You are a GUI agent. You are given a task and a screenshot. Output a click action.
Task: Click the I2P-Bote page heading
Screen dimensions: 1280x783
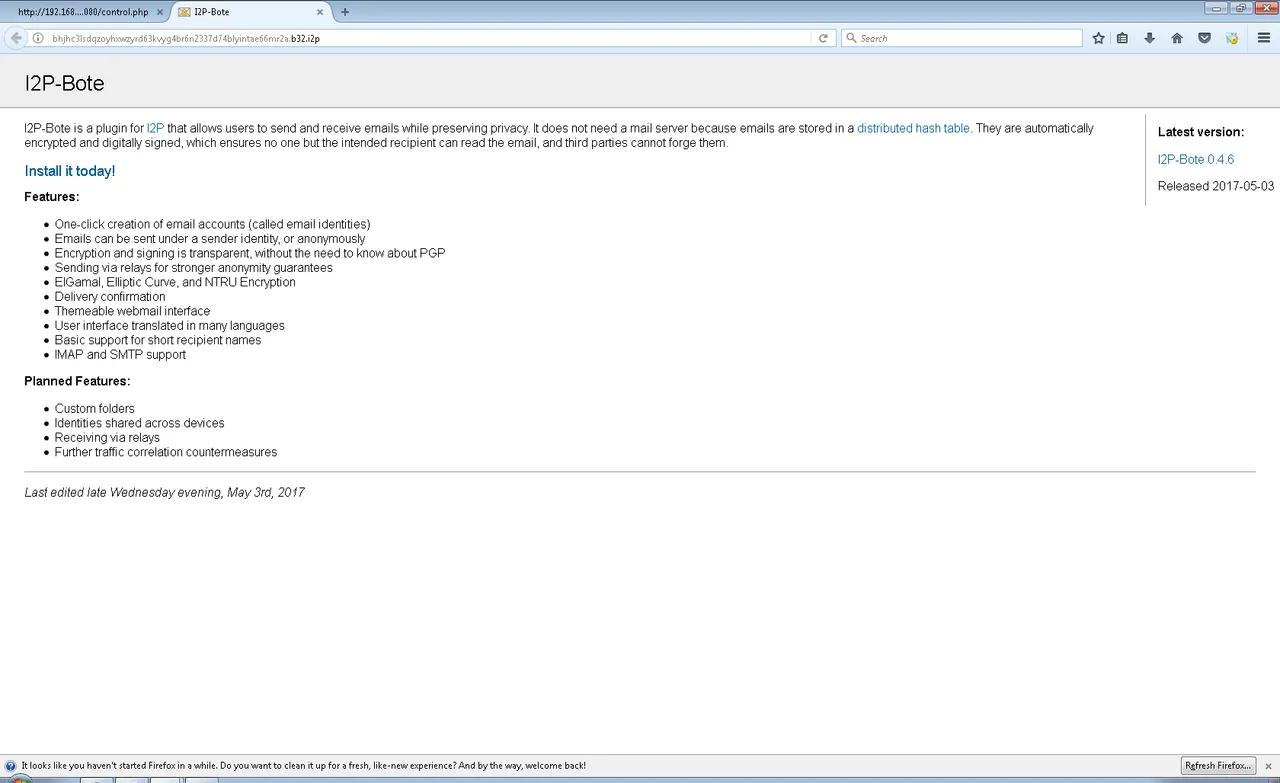click(64, 84)
